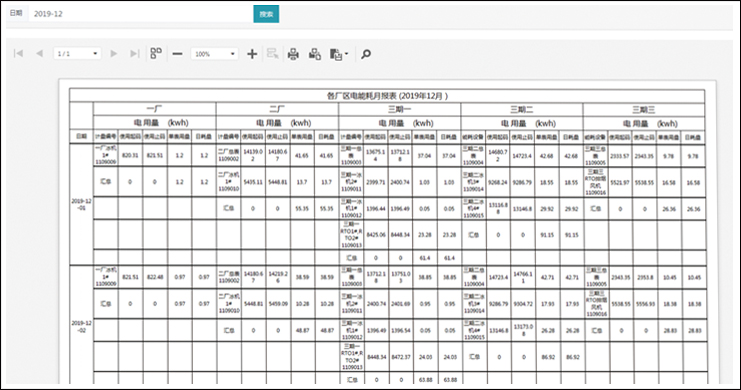Print the report with printer icon
The image size is (741, 390).
293,54
